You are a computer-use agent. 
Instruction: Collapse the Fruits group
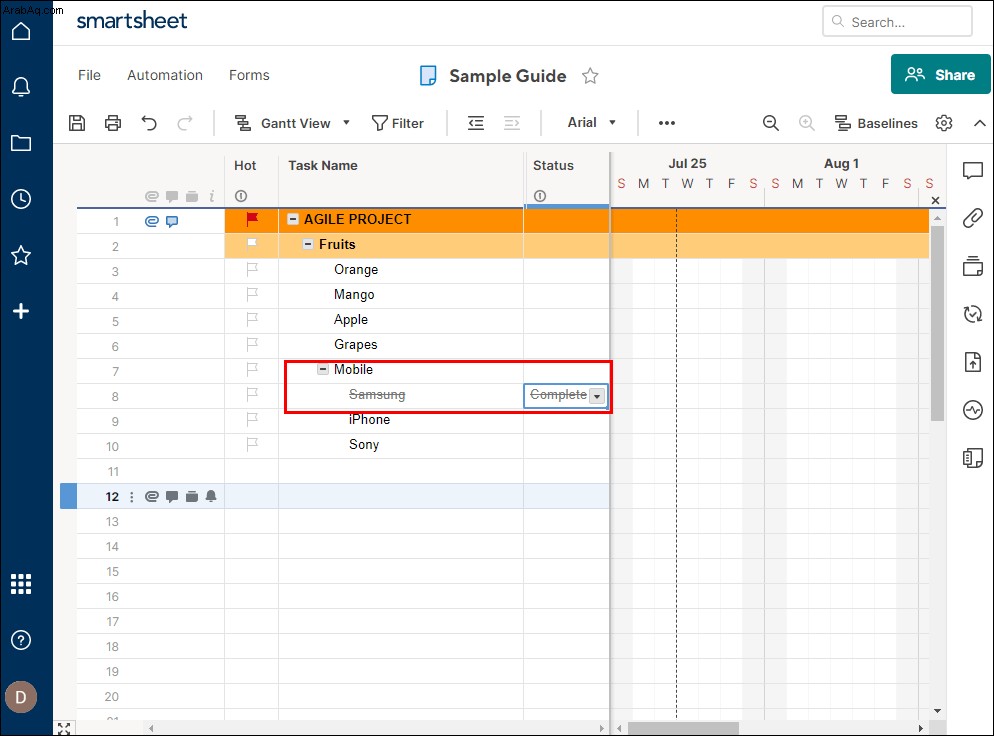(308, 244)
